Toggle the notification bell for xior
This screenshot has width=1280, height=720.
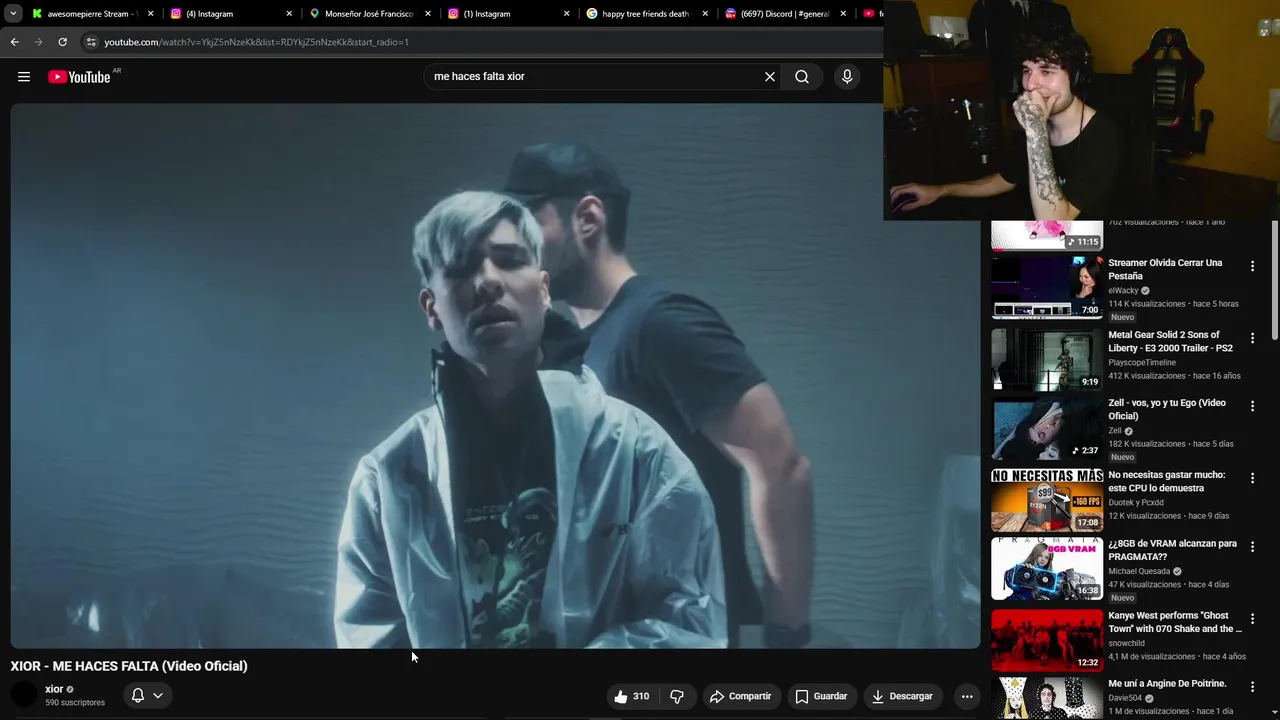click(138, 695)
